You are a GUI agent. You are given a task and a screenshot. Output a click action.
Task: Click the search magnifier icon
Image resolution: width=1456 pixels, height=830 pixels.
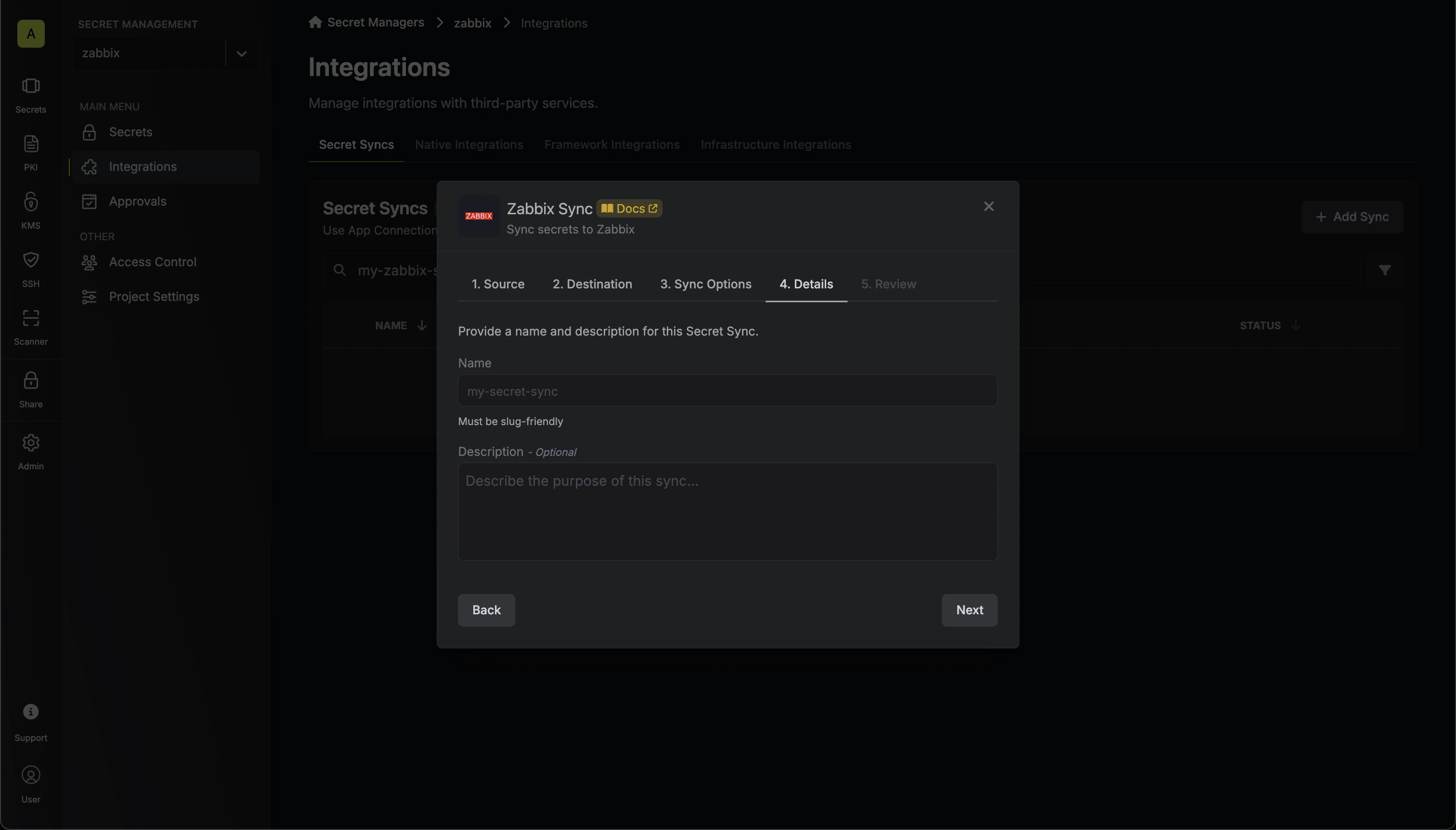[x=340, y=270]
